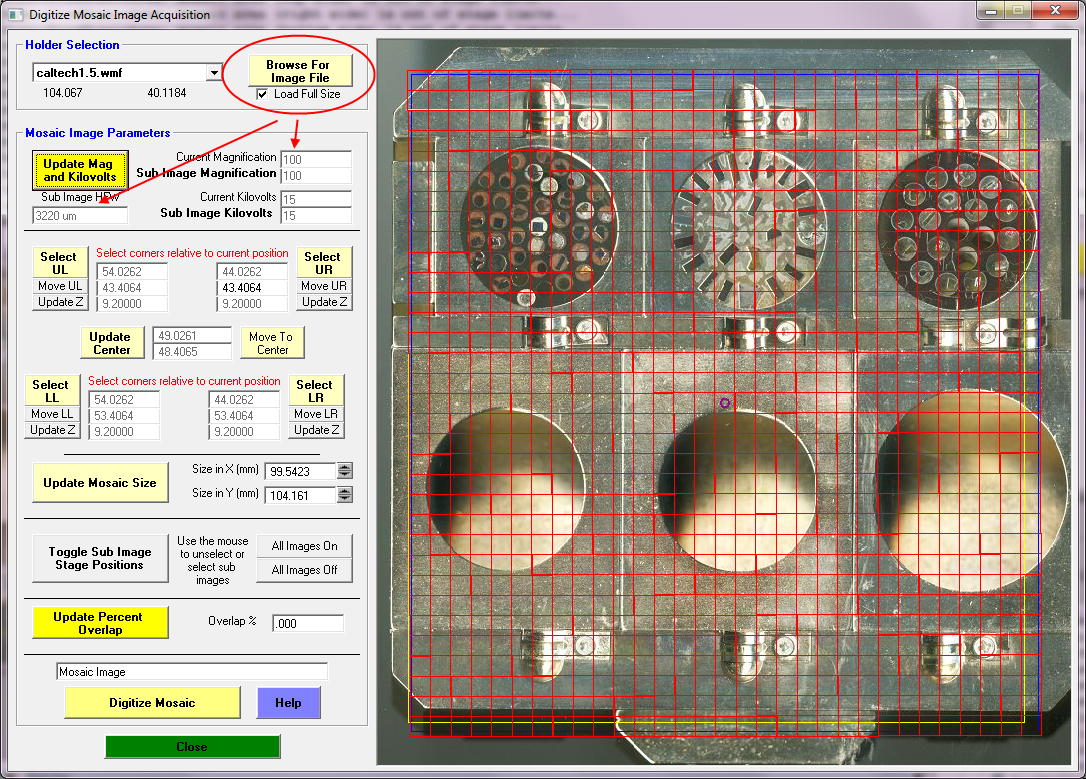The width and height of the screenshot is (1086, 779).
Task: Adjust the Size in X spinner arrows
Action: coord(345,471)
